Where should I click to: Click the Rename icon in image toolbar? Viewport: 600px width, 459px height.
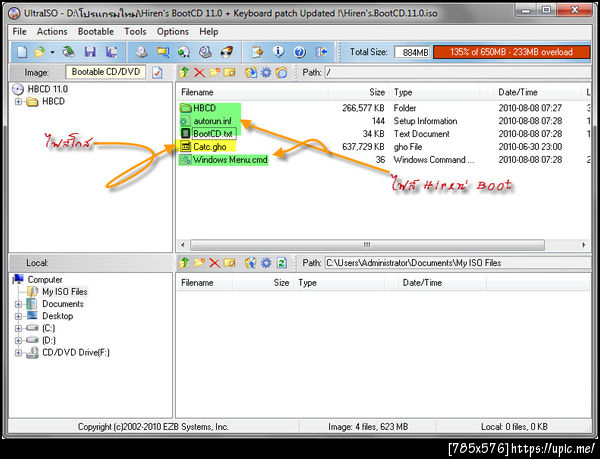point(229,72)
